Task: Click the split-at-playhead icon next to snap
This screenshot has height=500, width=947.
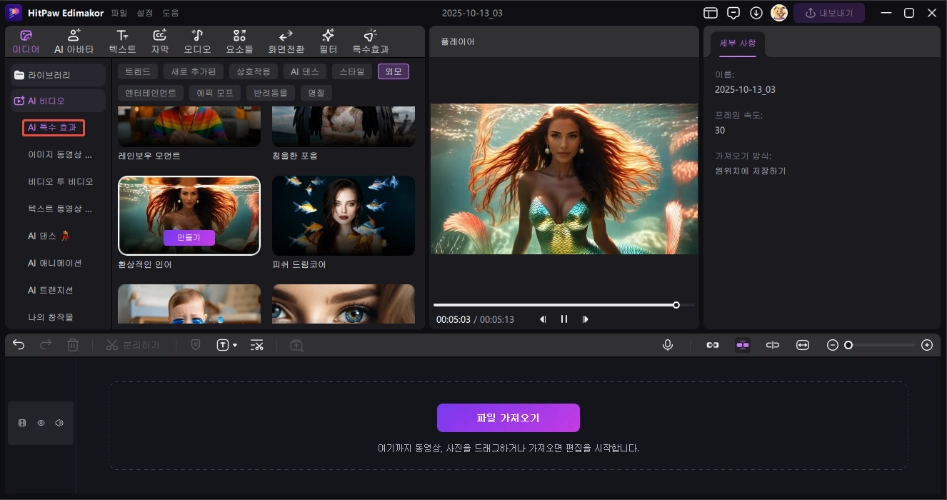Action: click(772, 345)
